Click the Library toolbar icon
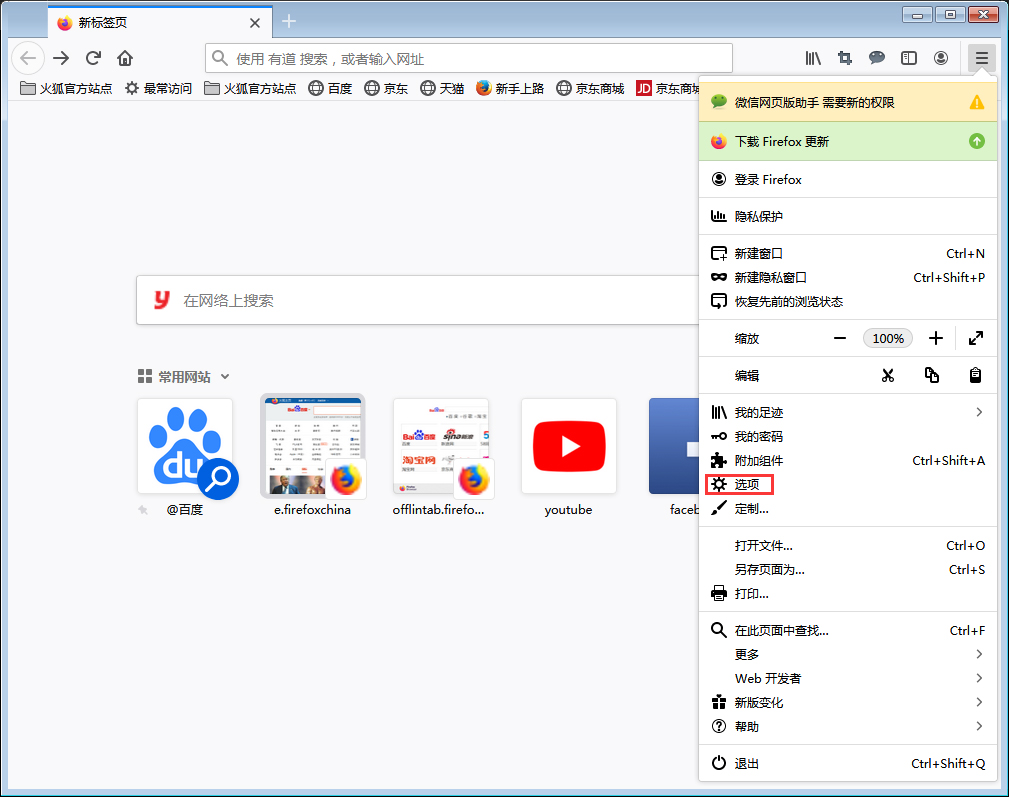 [813, 58]
